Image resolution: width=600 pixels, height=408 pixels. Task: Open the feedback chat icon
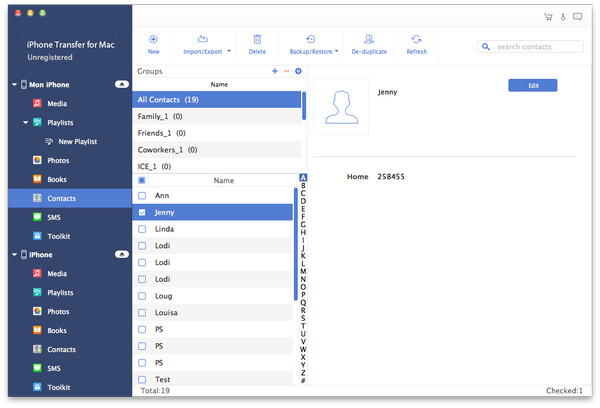(x=578, y=16)
